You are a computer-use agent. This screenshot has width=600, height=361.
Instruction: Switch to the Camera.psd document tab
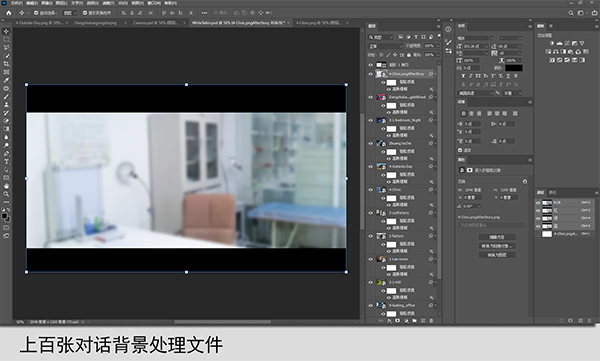pos(156,23)
